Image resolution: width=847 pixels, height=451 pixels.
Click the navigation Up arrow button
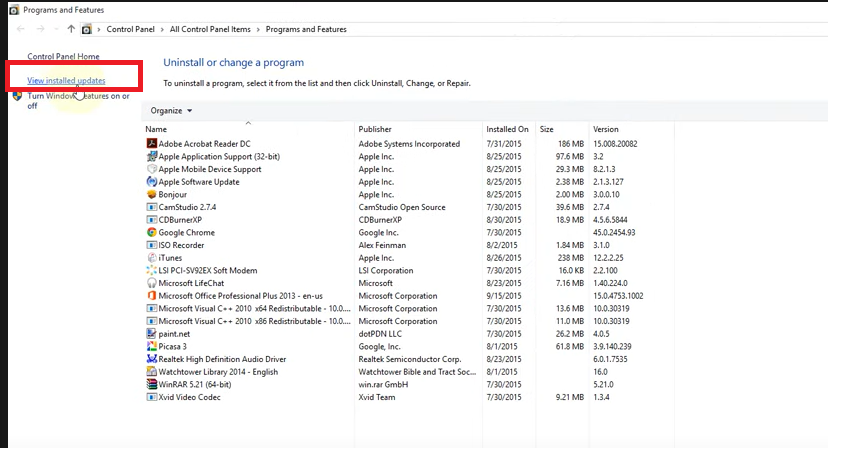click(70, 30)
